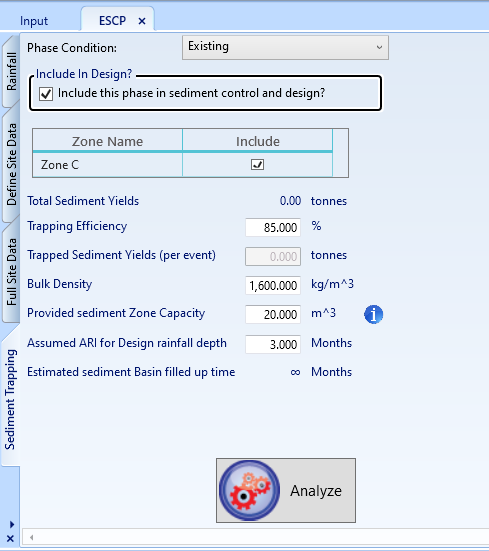Click the red gears Analyze icon

point(249,490)
